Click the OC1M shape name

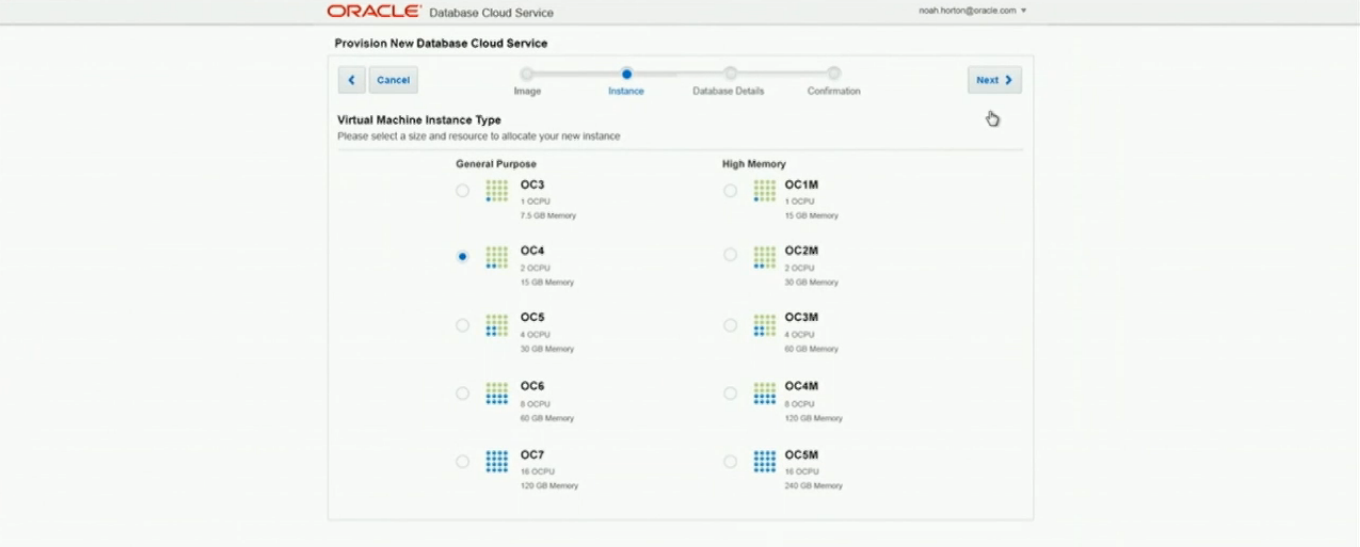801,185
